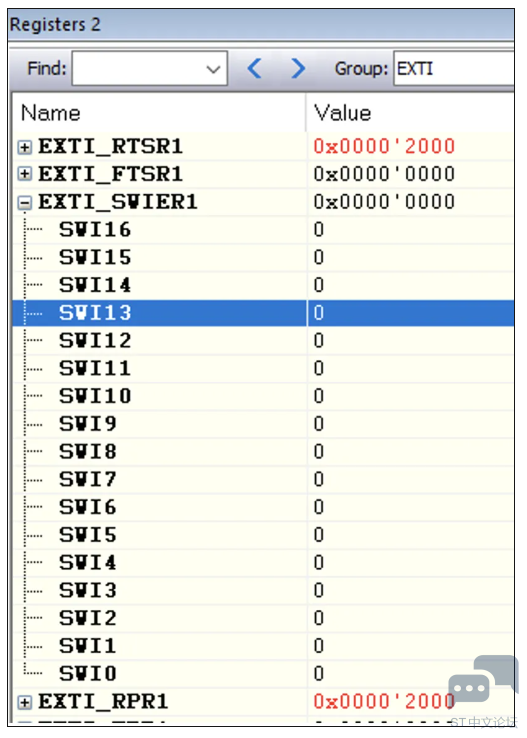Go to previous find result arrow
527x738 pixels.
click(x=255, y=69)
